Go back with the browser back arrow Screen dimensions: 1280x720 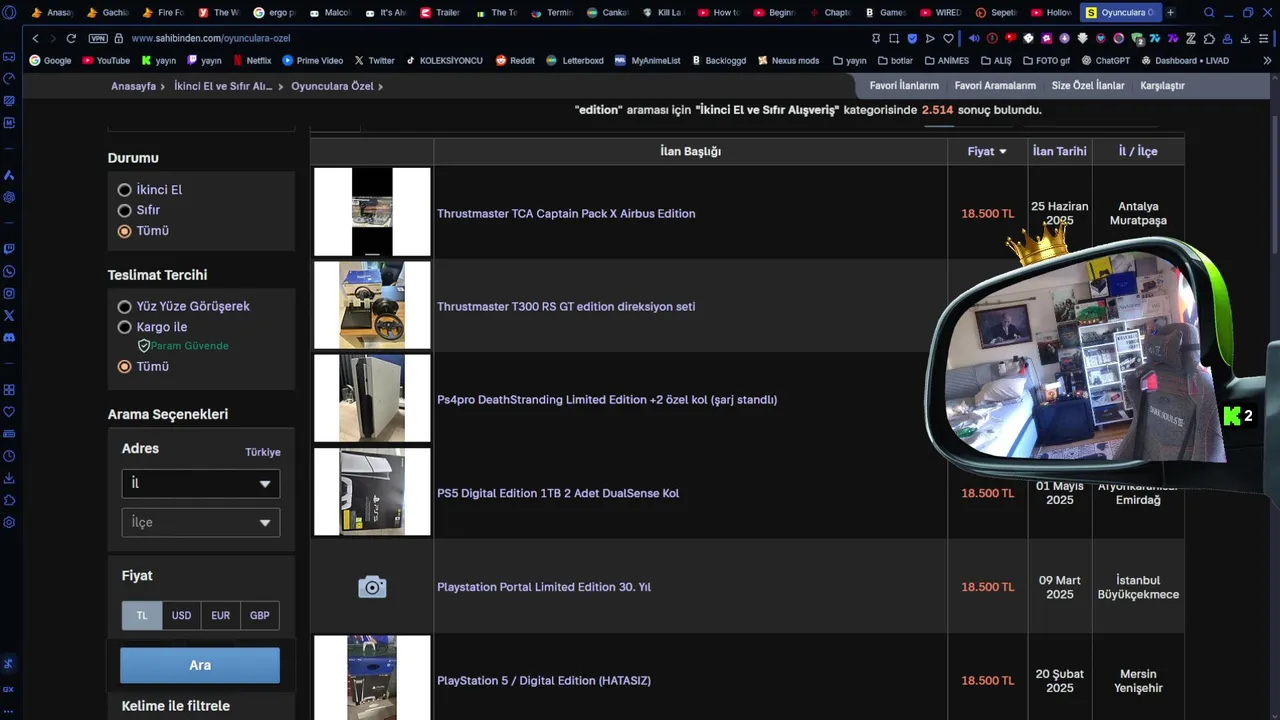coord(35,38)
